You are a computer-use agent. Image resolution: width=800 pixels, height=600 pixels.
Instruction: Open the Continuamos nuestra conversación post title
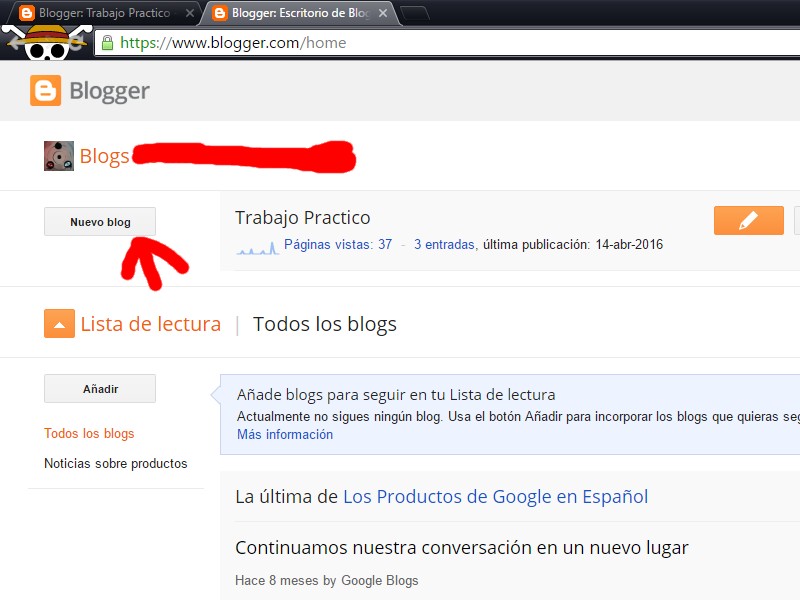click(462, 547)
